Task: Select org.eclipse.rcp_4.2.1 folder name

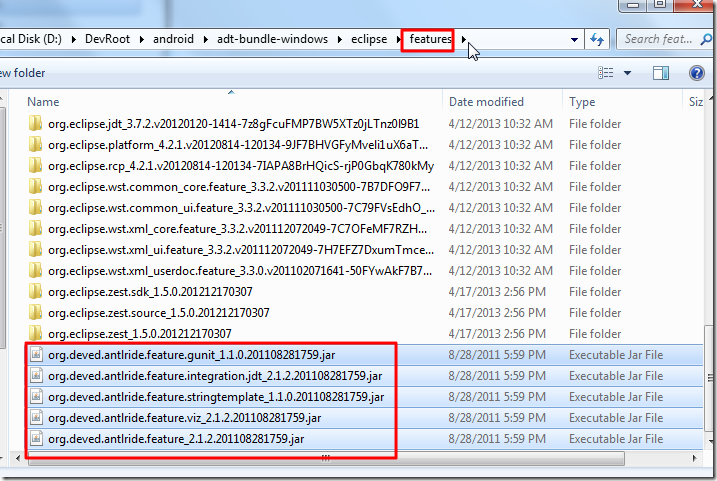Action: (241, 166)
